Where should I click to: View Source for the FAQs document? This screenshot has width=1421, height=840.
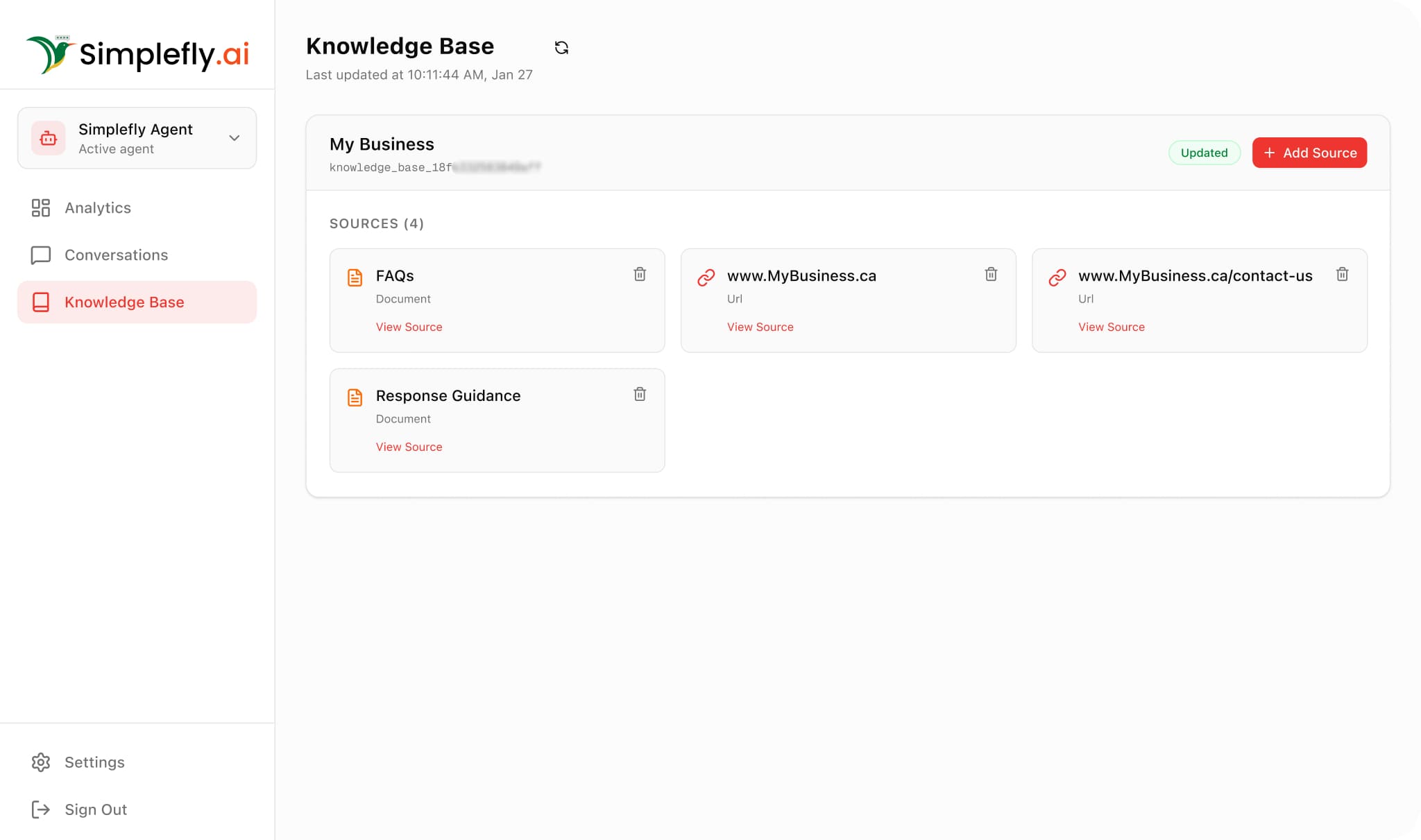409,327
